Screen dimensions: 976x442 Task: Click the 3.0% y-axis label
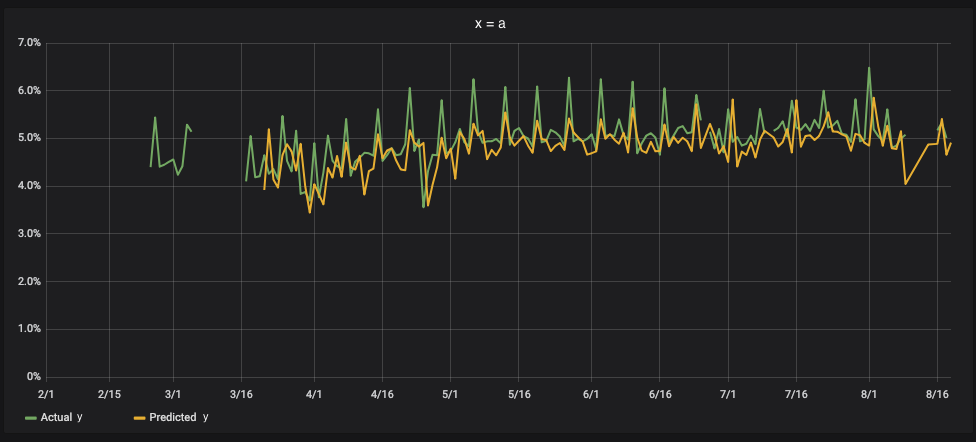[30, 234]
